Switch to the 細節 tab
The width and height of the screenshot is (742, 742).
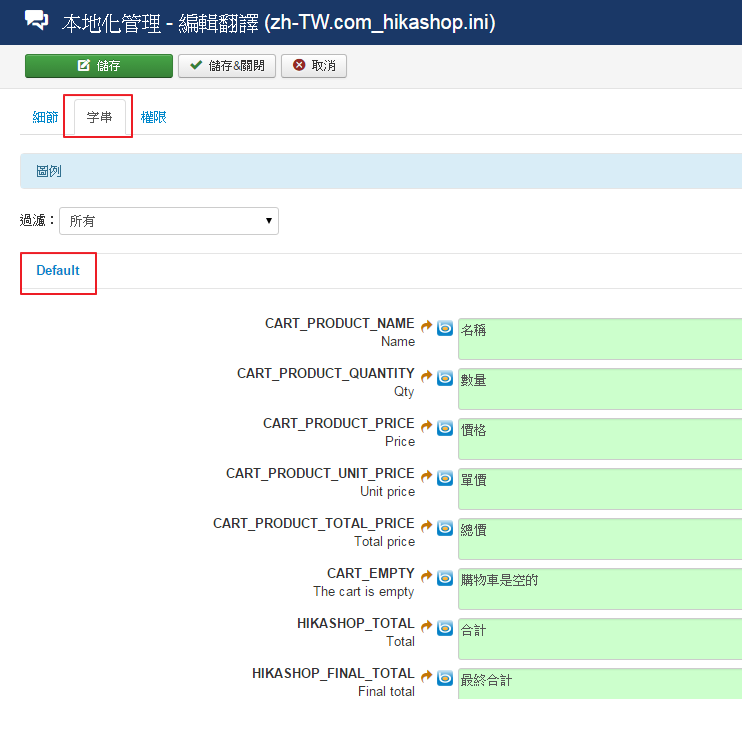click(45, 117)
